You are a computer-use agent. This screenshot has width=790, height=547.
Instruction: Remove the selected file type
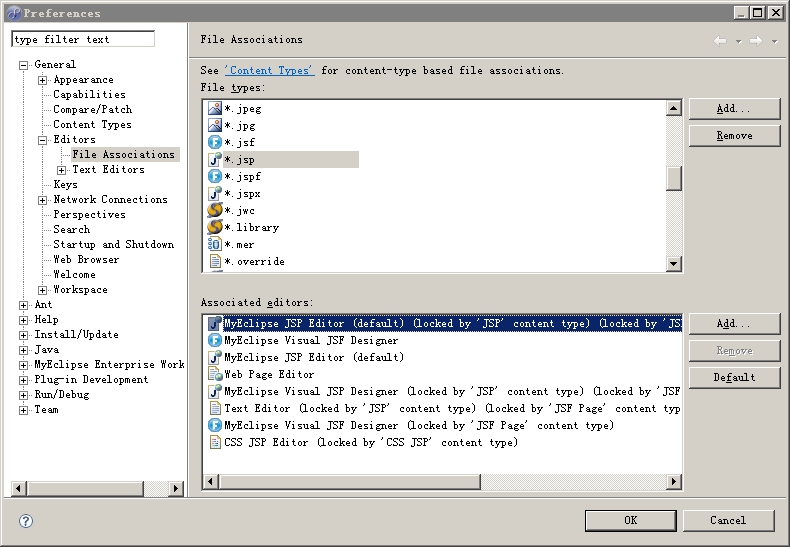[734, 135]
